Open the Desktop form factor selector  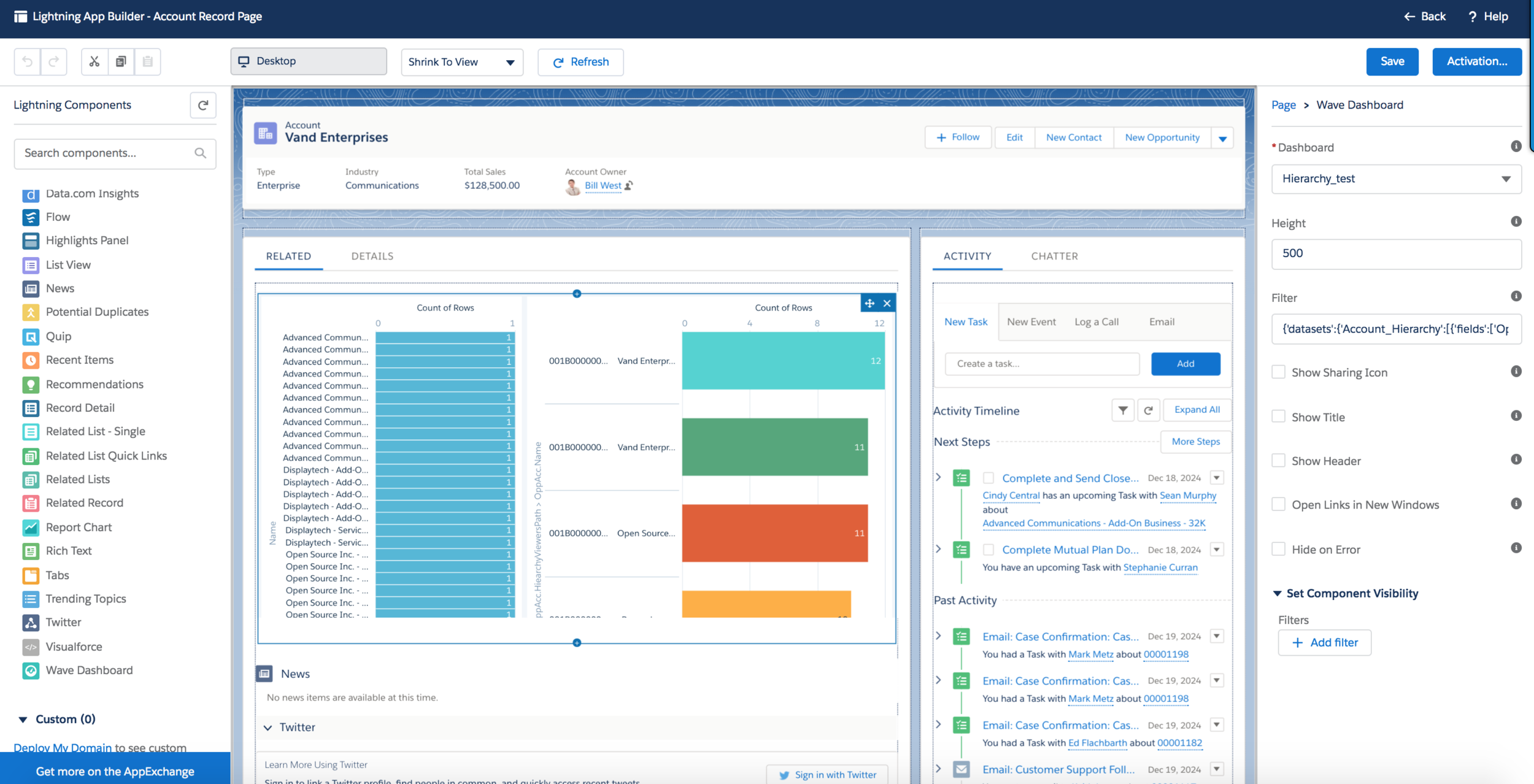309,61
